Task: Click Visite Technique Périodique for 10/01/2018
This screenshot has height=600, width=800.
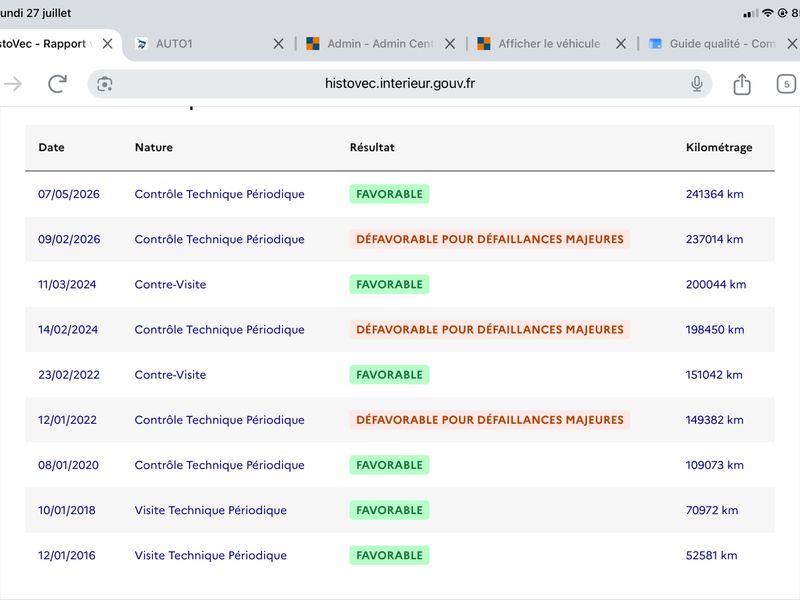Action: point(211,510)
